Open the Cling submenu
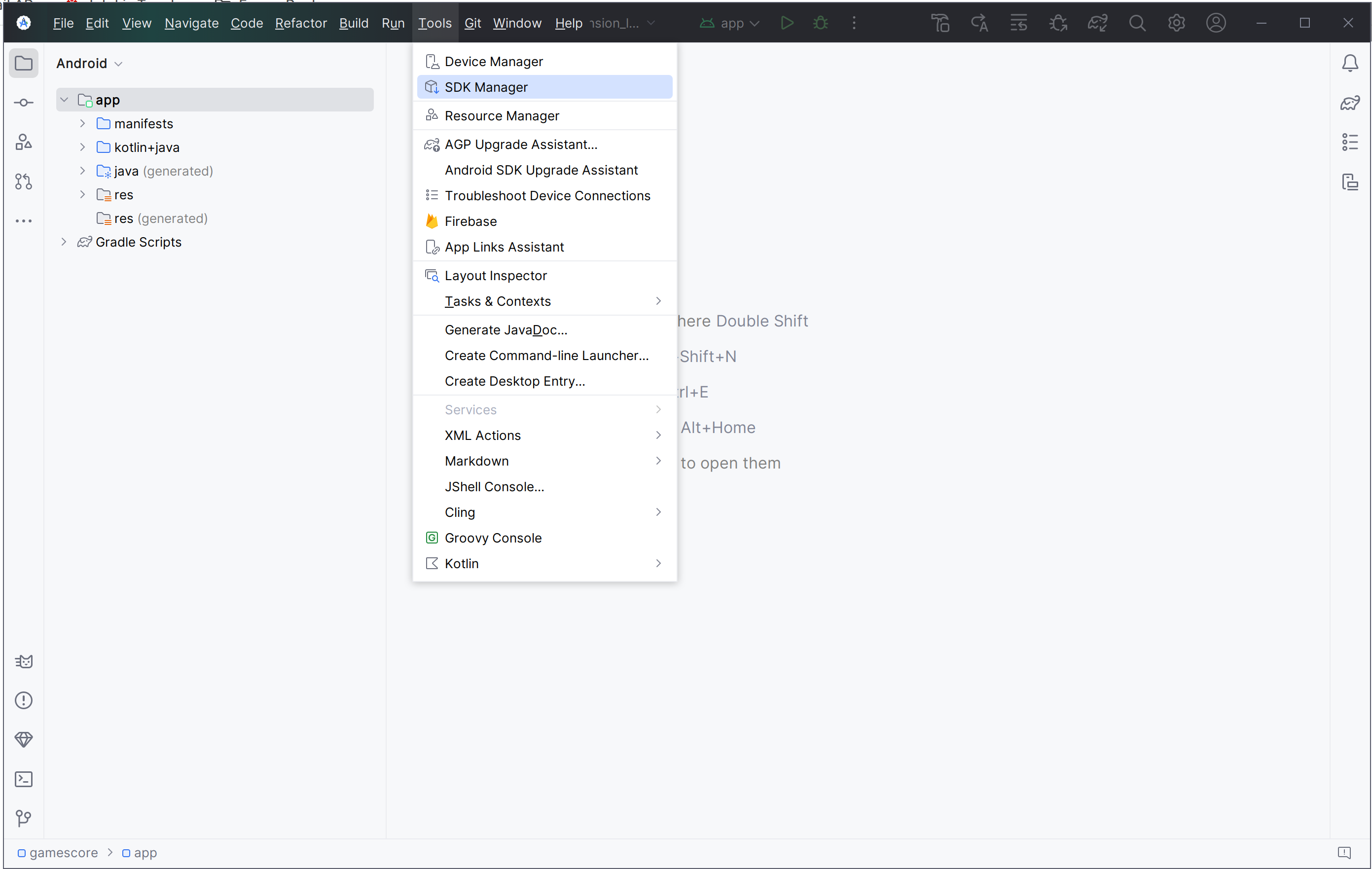The height and width of the screenshot is (869, 1372). pyautogui.click(x=544, y=512)
